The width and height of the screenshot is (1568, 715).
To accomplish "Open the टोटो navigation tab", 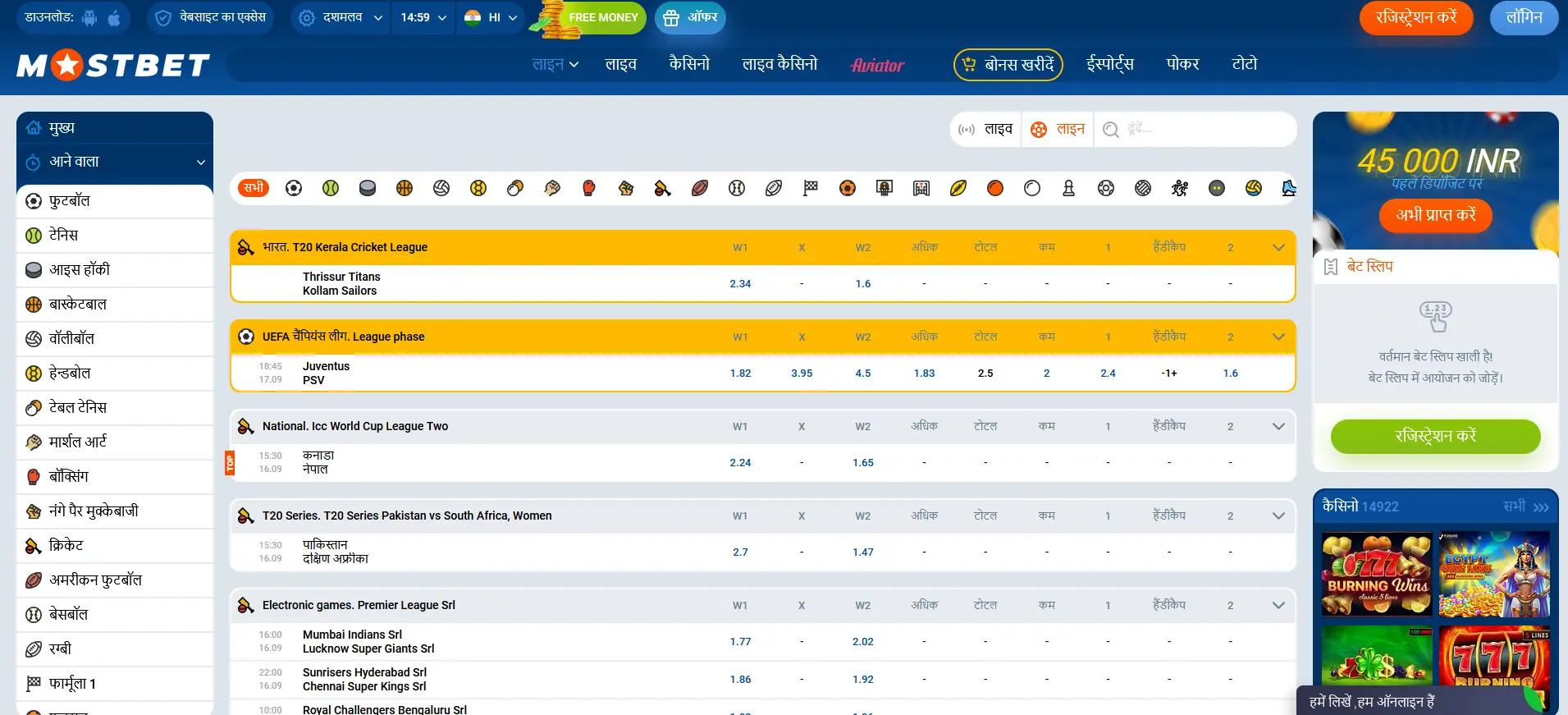I will pos(1245,64).
